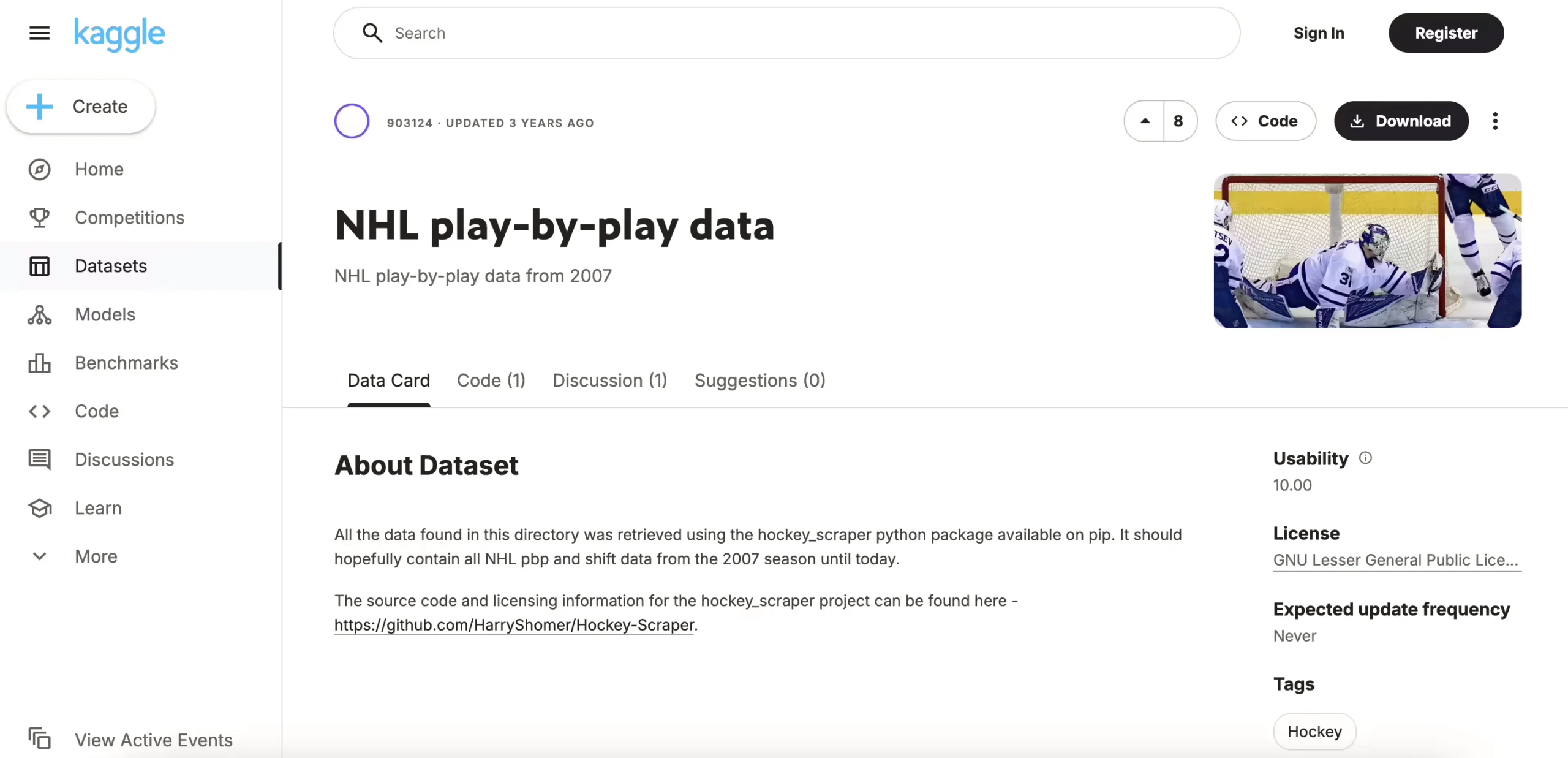The height and width of the screenshot is (758, 1568).
Task: Click the Benchmarks bar chart icon
Action: click(40, 363)
